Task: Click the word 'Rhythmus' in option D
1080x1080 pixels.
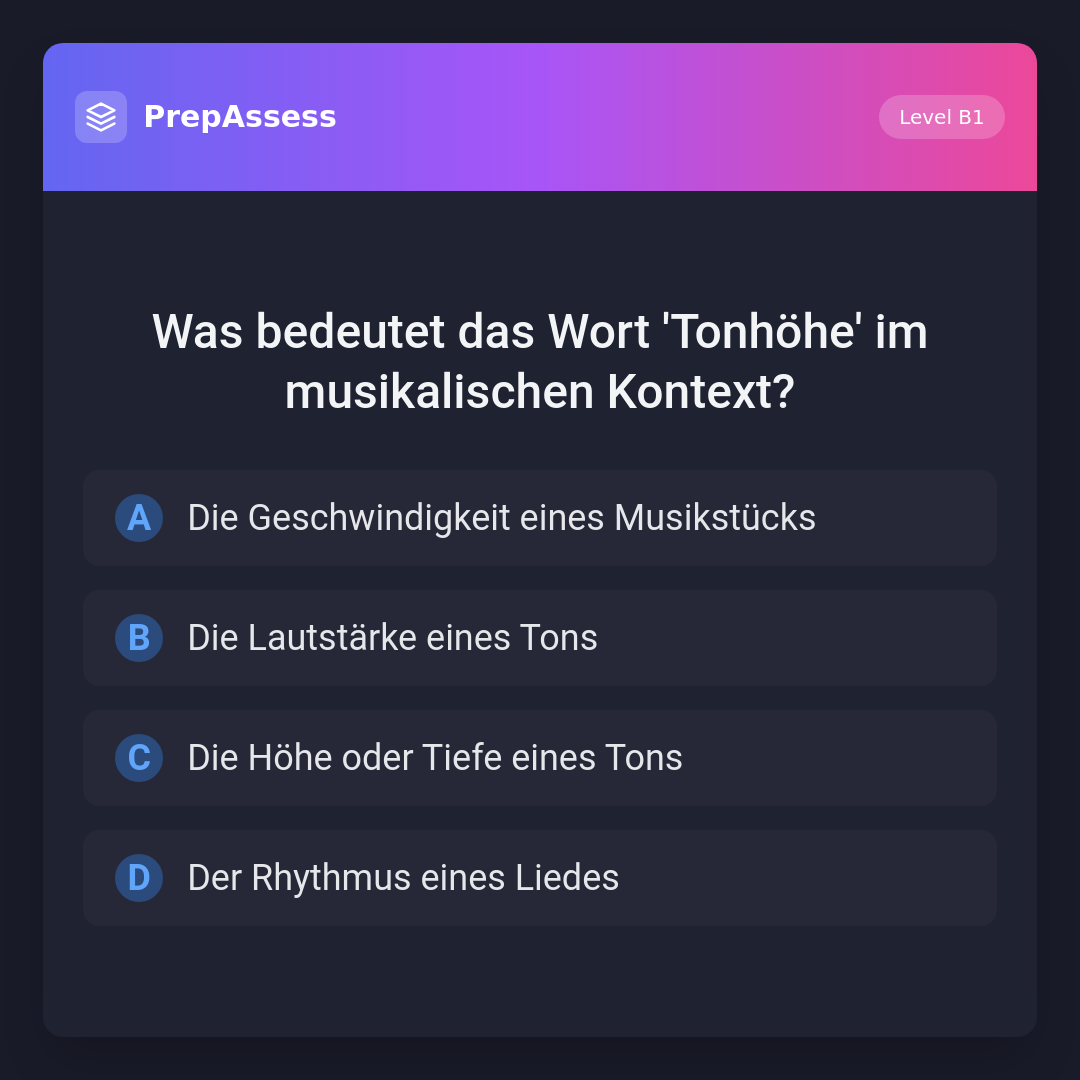Action: coord(330,878)
